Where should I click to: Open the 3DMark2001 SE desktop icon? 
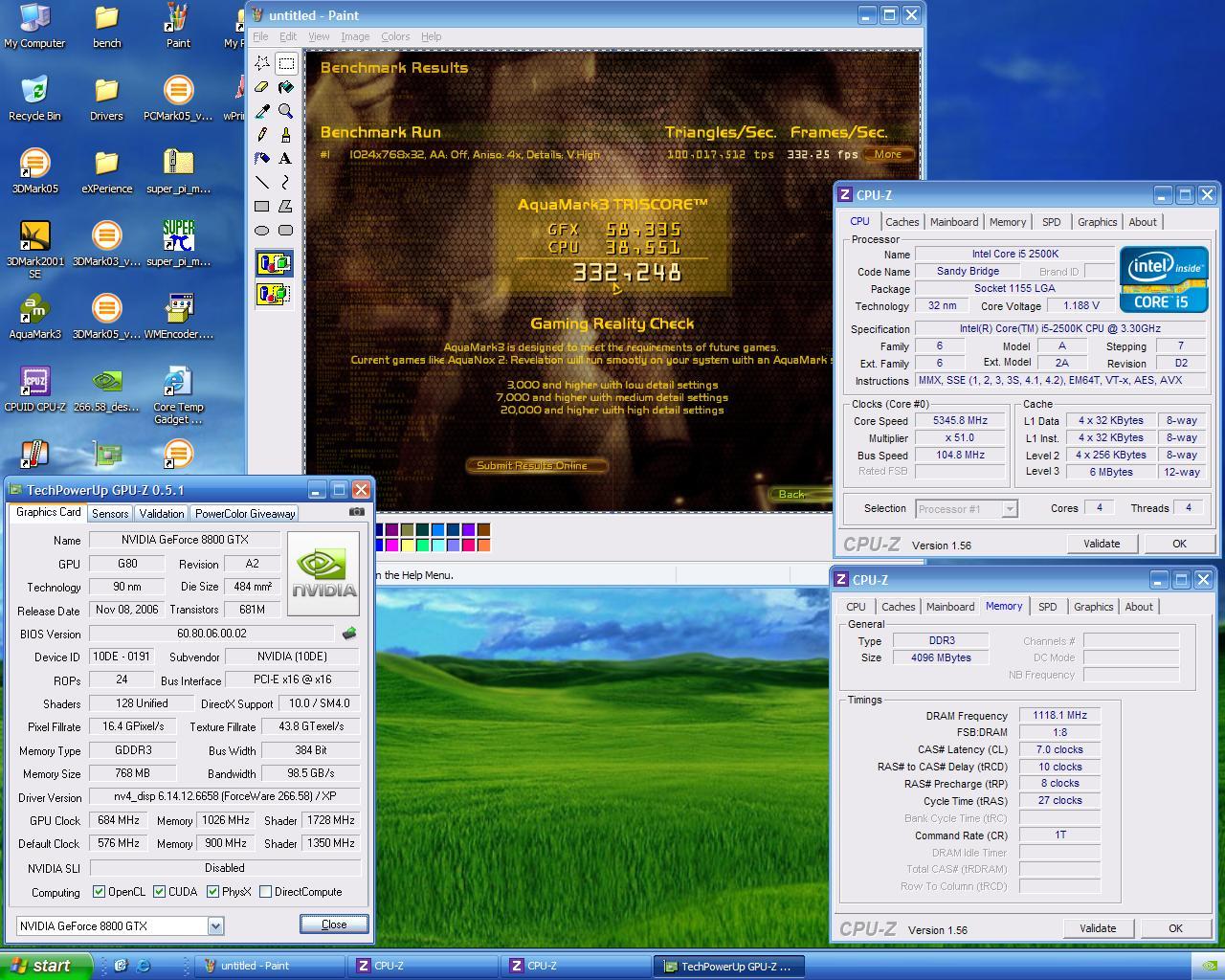pyautogui.click(x=34, y=250)
